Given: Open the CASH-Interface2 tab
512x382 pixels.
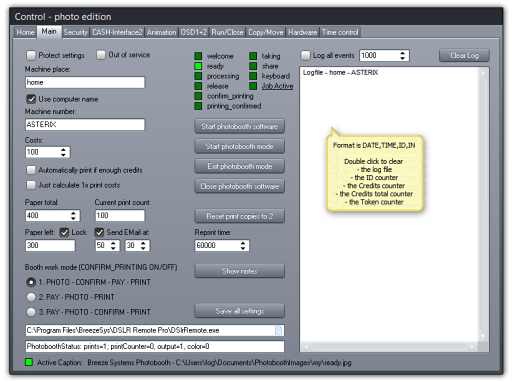Looking at the screenshot, I should tap(117, 32).
